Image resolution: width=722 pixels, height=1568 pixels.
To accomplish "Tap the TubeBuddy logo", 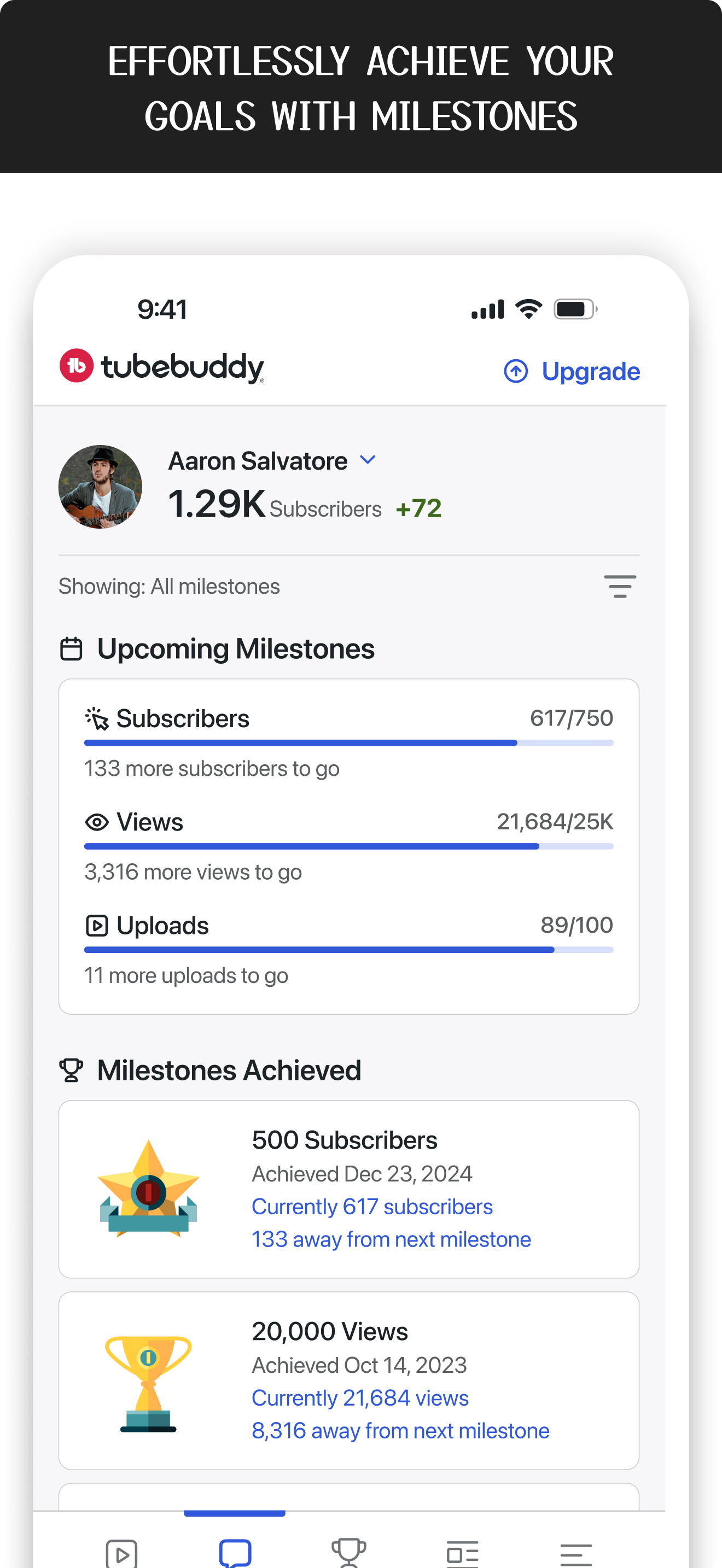I will click(x=162, y=366).
